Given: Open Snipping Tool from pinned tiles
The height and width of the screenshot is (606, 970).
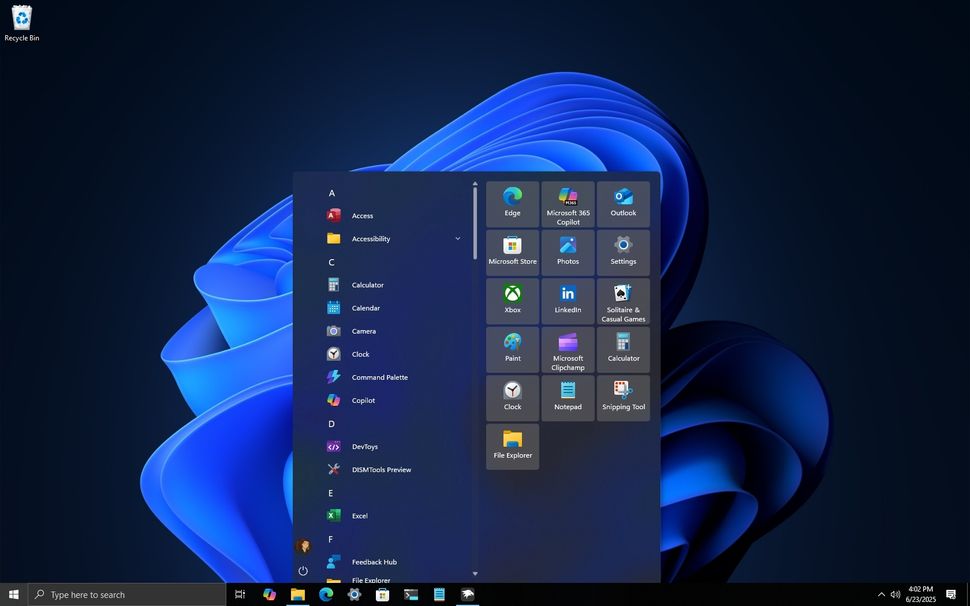Looking at the screenshot, I should (x=622, y=397).
